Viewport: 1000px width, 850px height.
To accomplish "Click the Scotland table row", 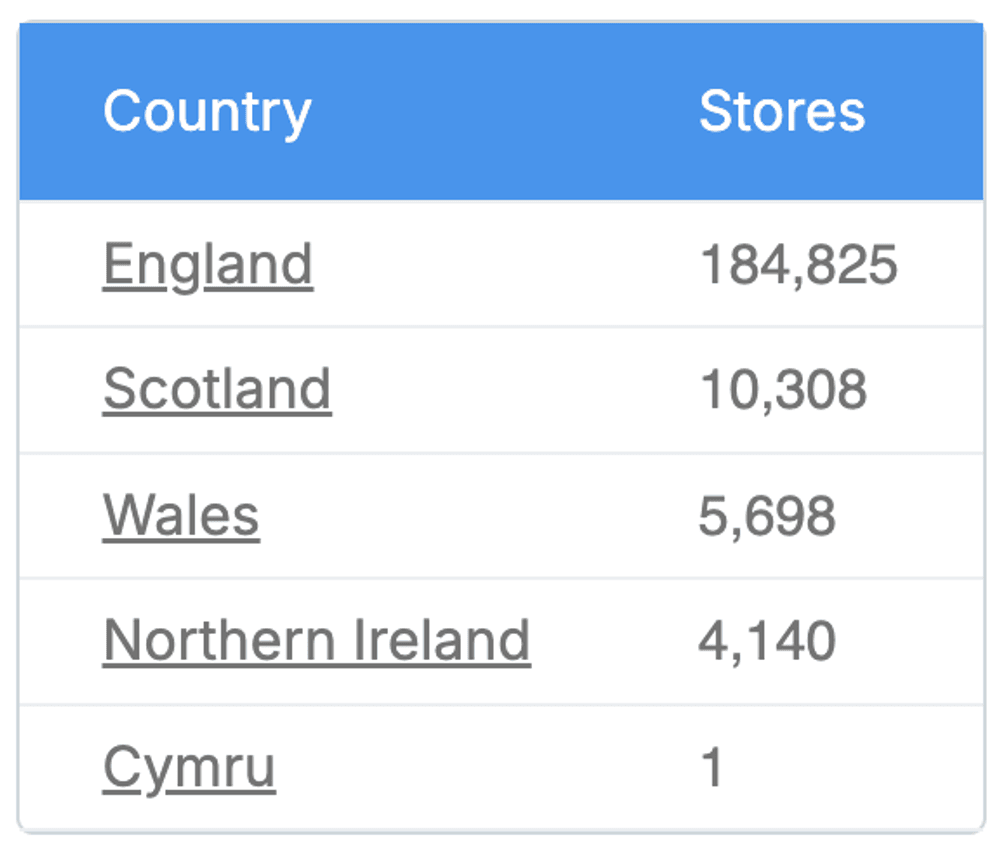I will click(500, 389).
